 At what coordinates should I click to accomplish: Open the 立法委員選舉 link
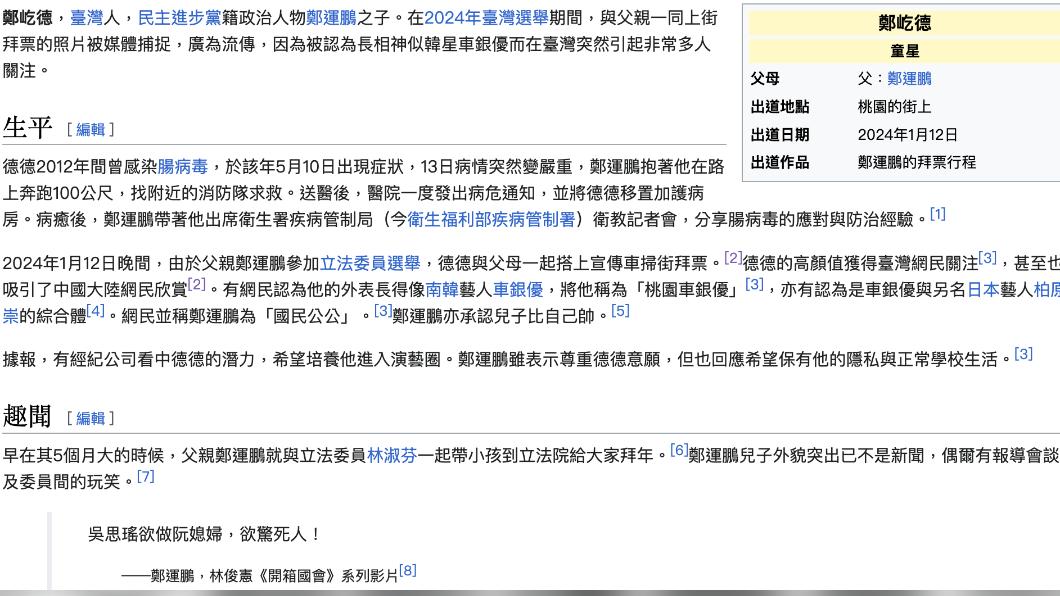(x=370, y=264)
